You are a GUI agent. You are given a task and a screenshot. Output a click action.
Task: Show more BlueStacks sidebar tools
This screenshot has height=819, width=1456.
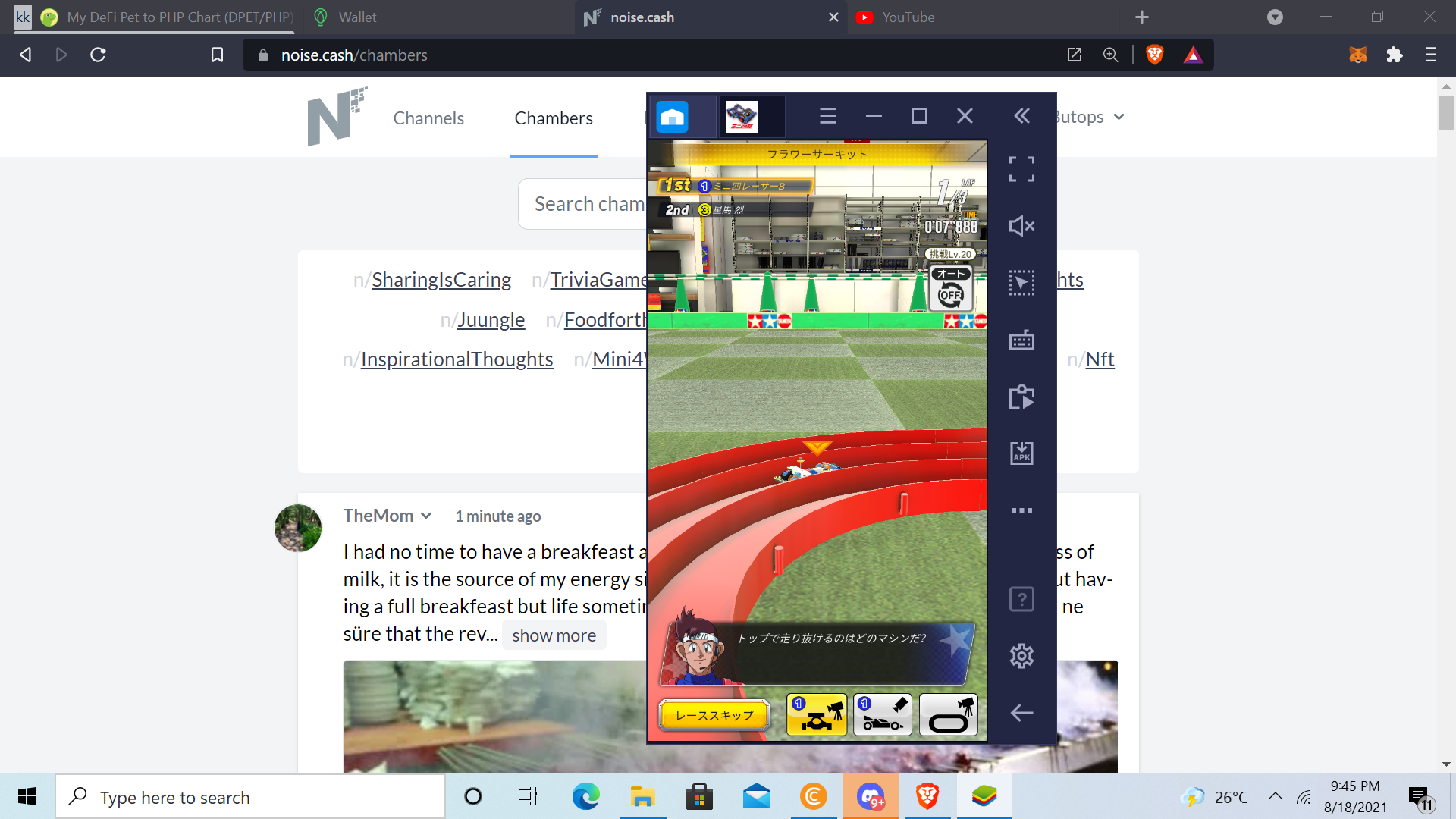(1021, 510)
